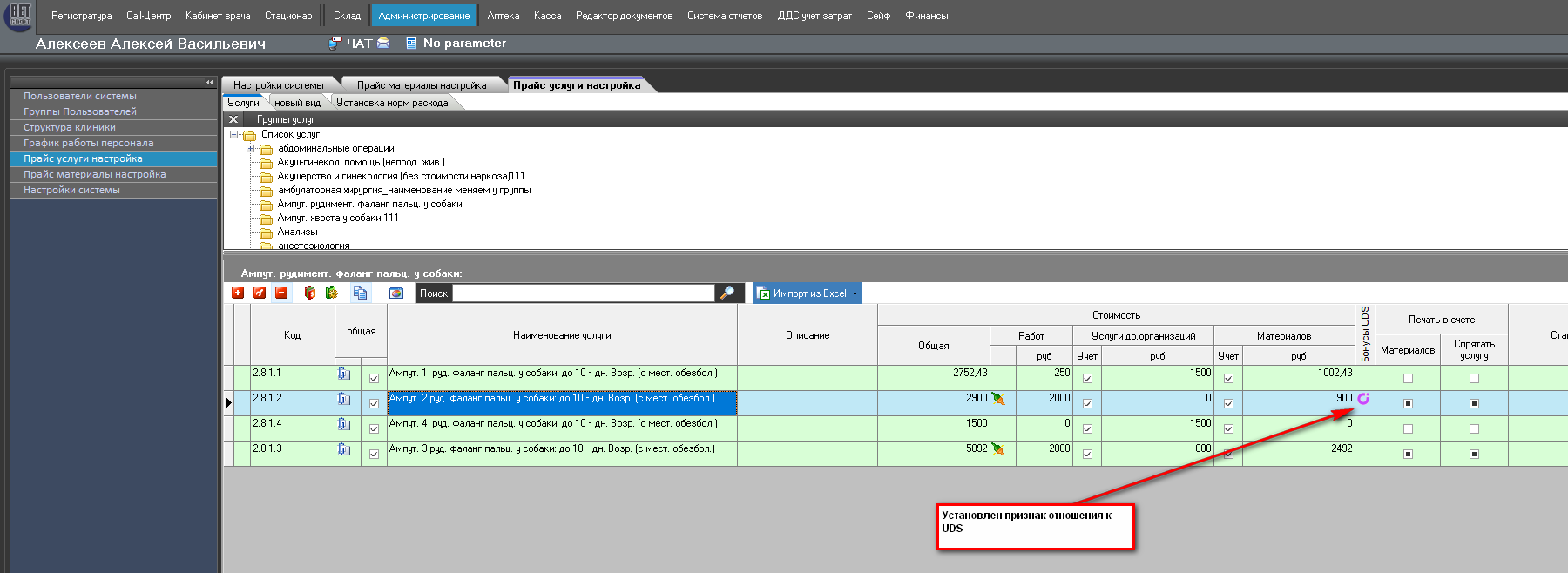The height and width of the screenshot is (573, 1568).
Task: Click the copy documents toolbar icon
Action: click(x=360, y=293)
